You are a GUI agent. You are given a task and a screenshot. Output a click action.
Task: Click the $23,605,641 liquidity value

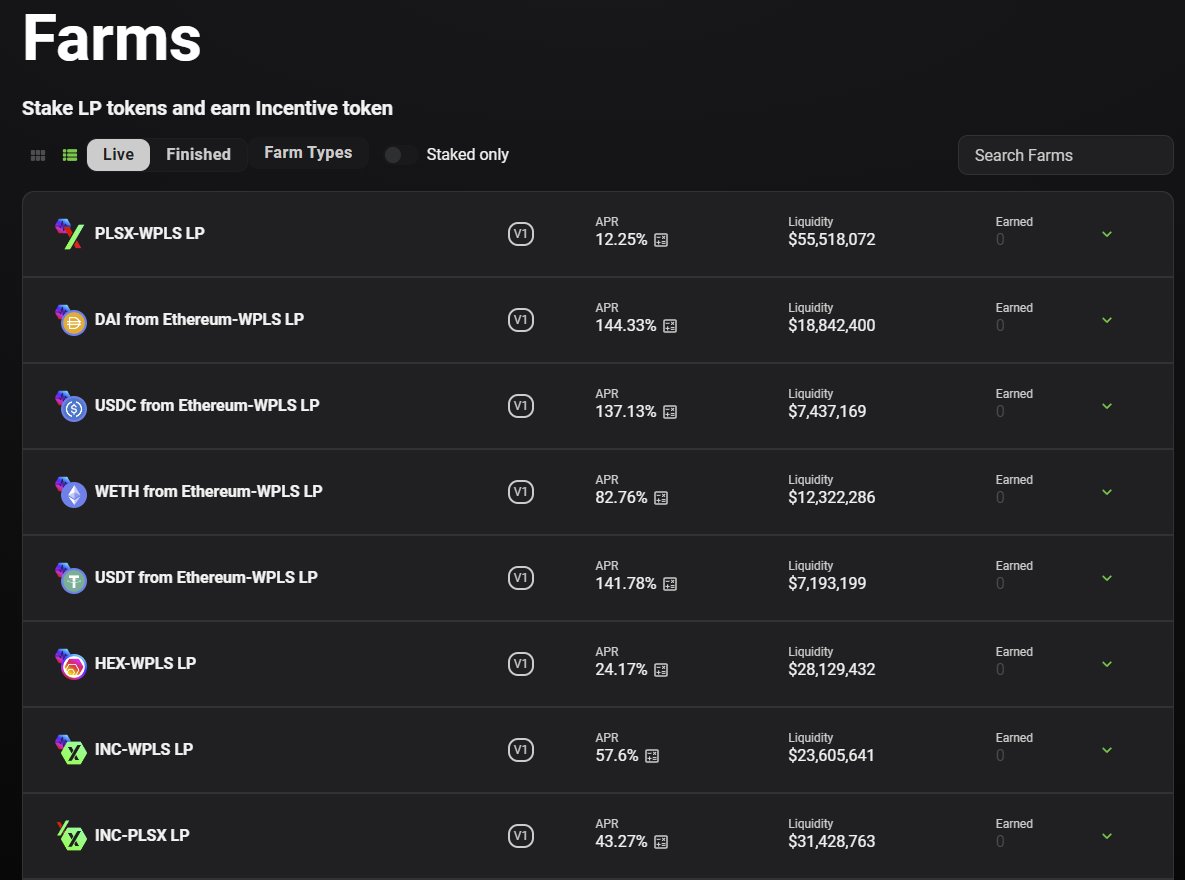(x=831, y=756)
